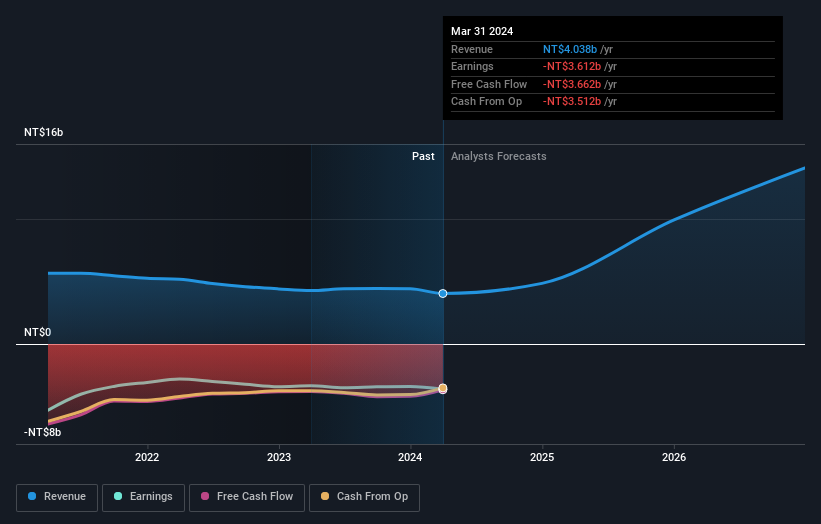The width and height of the screenshot is (821, 524).
Task: Click the NT$4.038b revenue value
Action: [570, 49]
